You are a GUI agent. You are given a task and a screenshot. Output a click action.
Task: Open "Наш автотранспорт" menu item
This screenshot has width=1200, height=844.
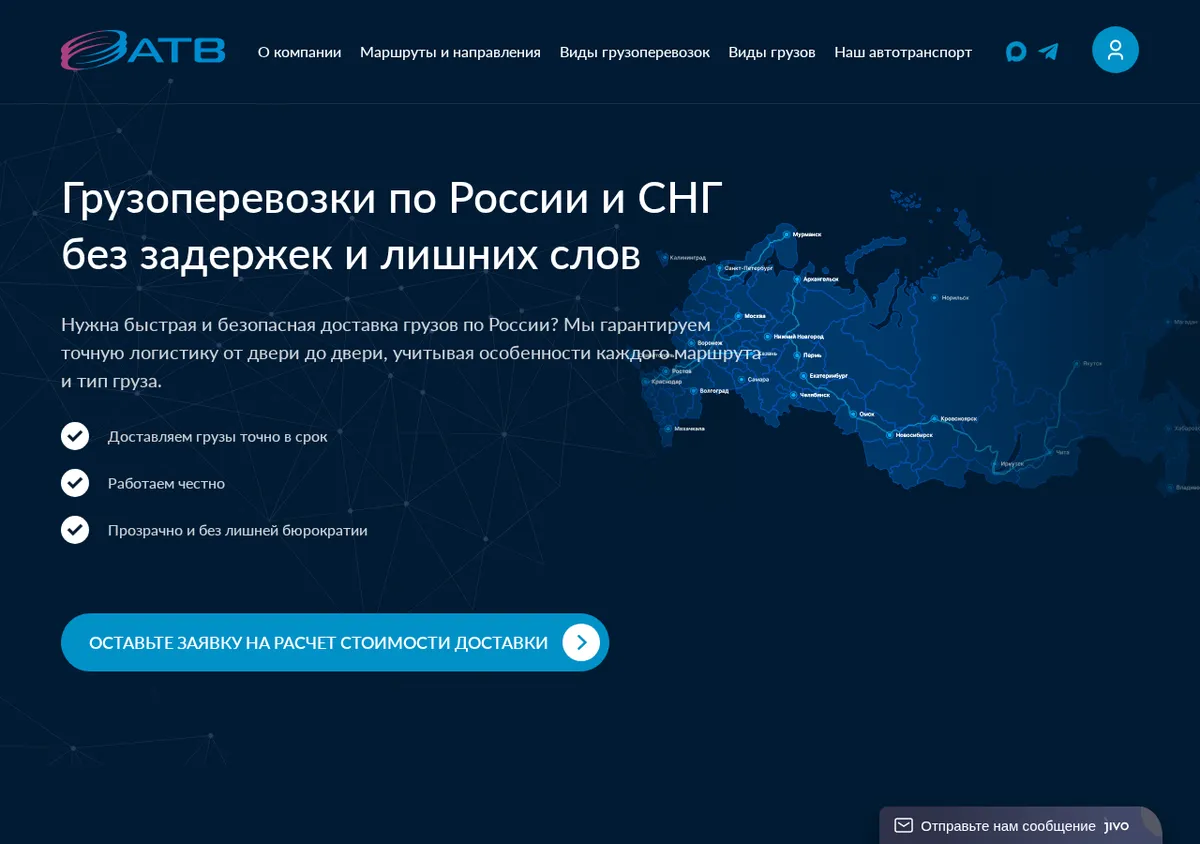[x=903, y=52]
